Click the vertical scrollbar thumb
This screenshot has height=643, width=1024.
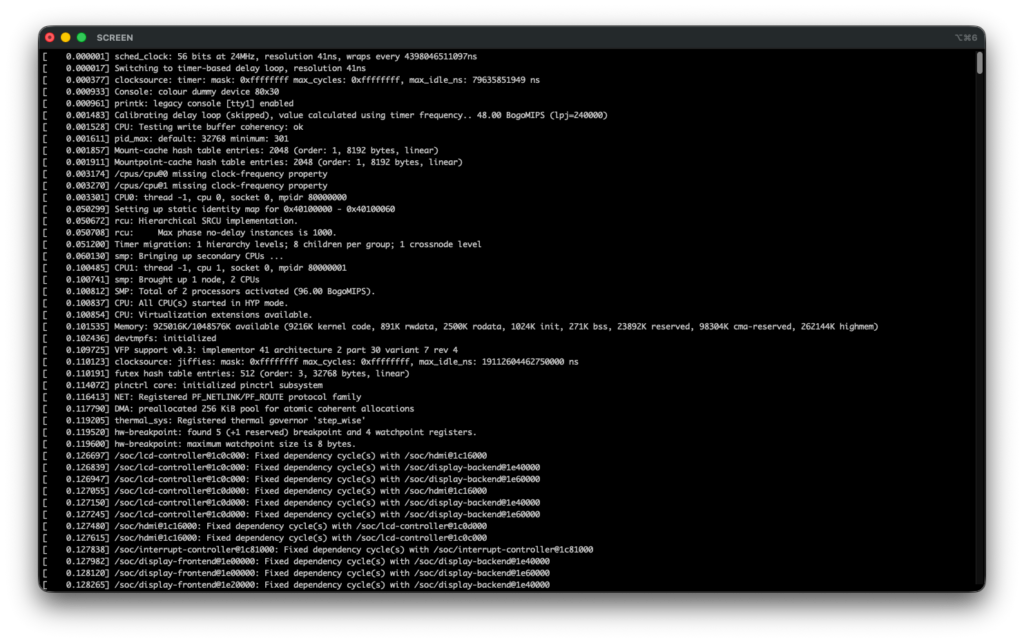click(x=979, y=63)
